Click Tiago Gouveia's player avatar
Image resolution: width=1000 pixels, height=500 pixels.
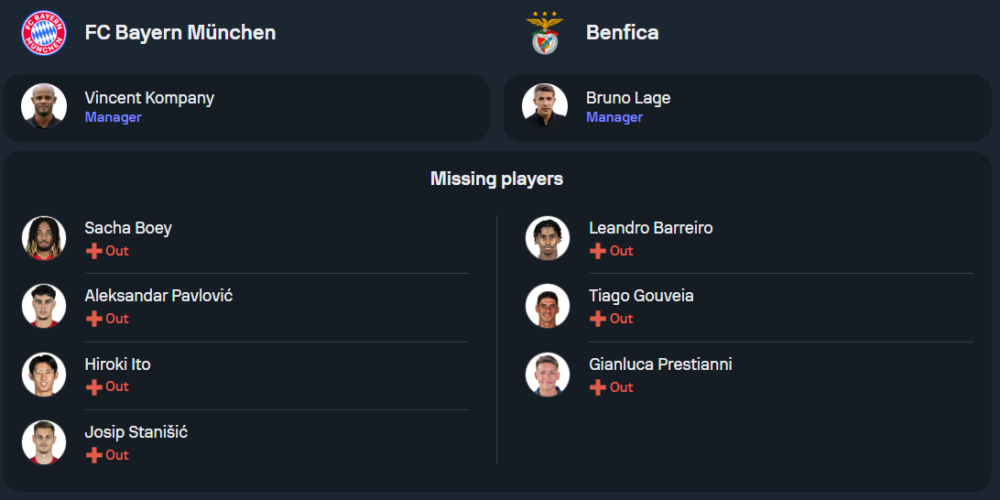[x=547, y=306]
